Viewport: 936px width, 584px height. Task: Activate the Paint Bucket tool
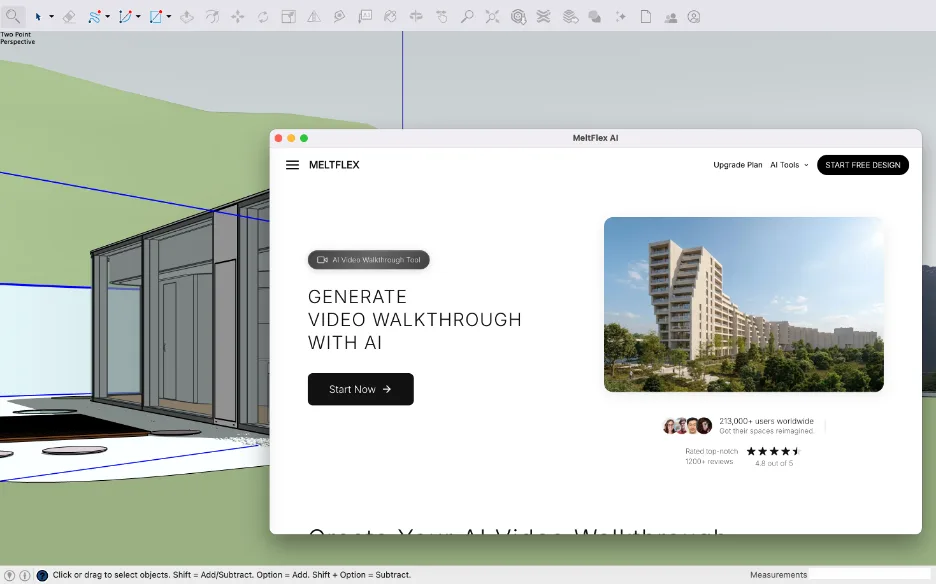click(x=390, y=17)
